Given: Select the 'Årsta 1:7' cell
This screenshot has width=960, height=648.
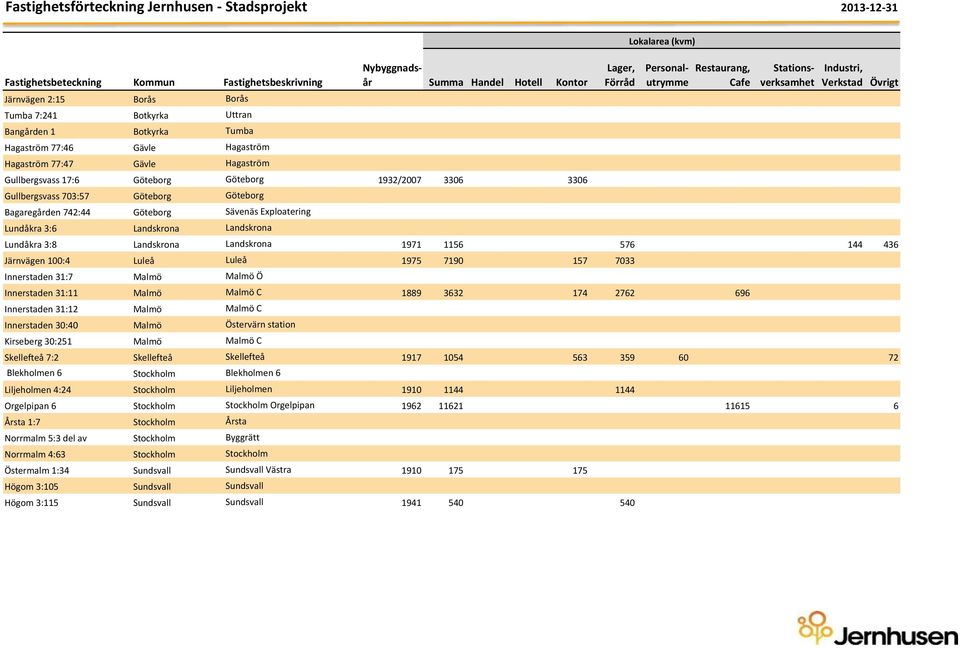Looking at the screenshot, I should [22, 422].
